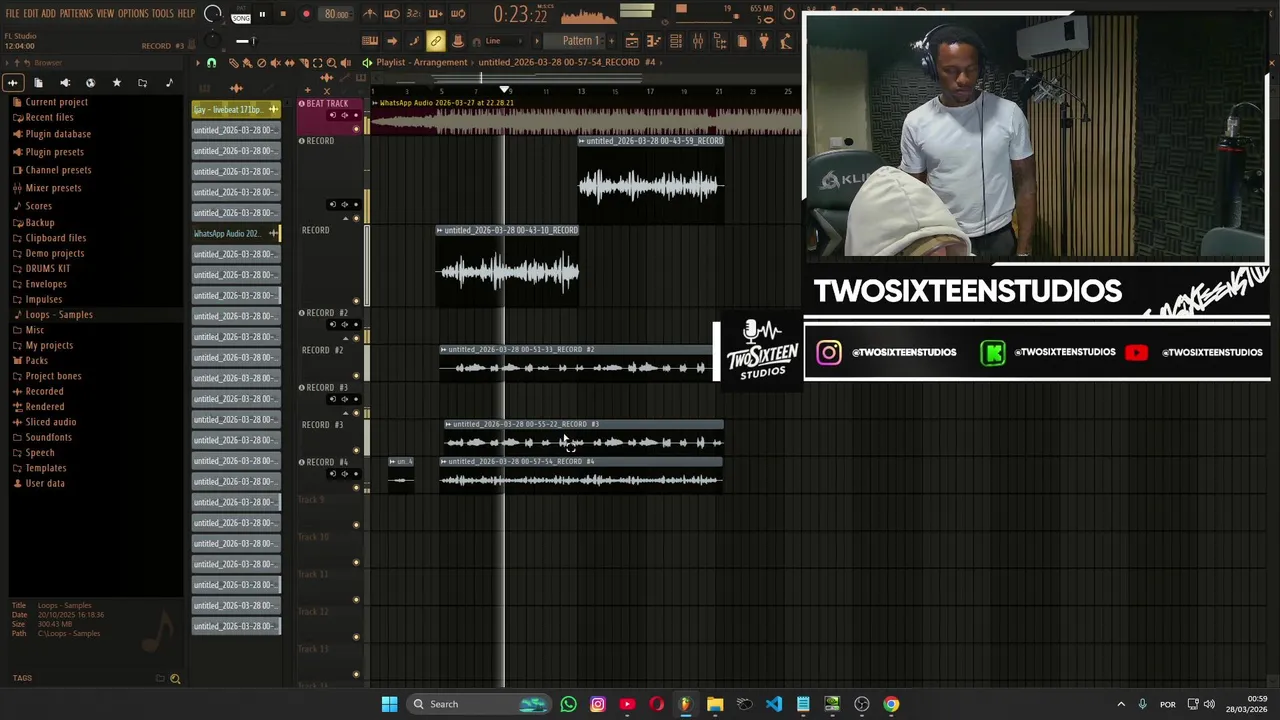
Task: Open browser files page icon
Action: [38, 83]
